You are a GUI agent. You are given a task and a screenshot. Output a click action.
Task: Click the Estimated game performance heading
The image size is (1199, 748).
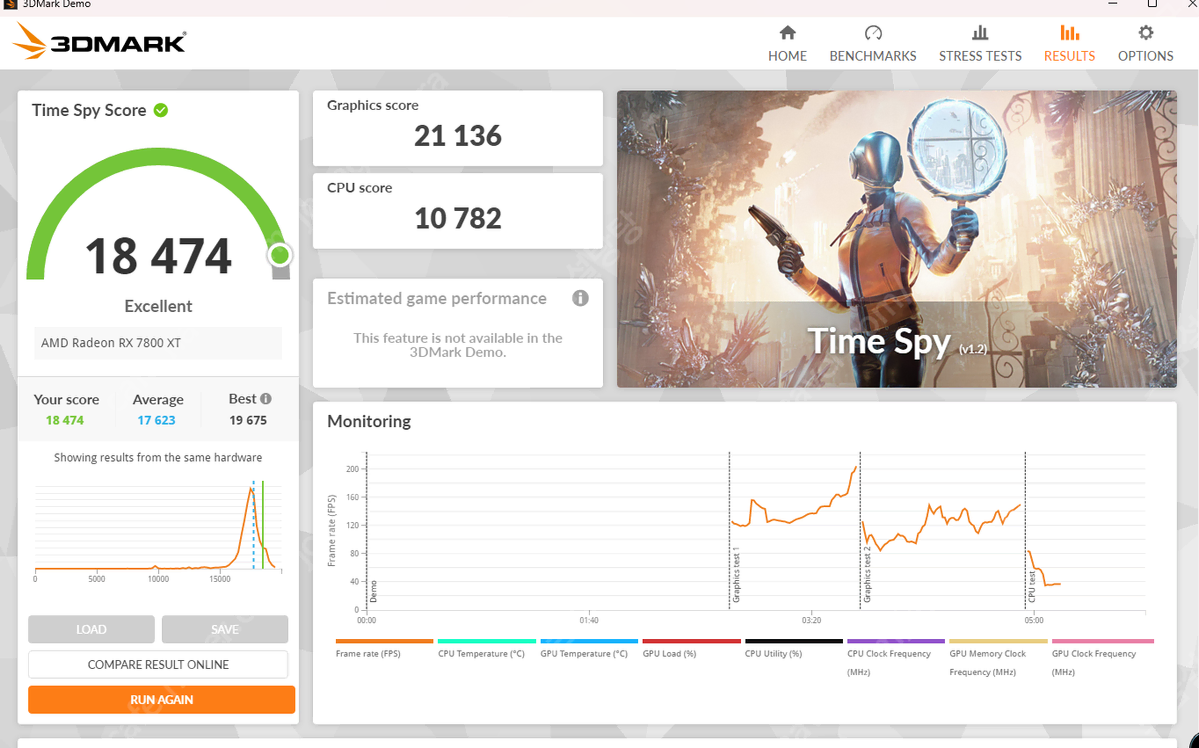click(437, 298)
